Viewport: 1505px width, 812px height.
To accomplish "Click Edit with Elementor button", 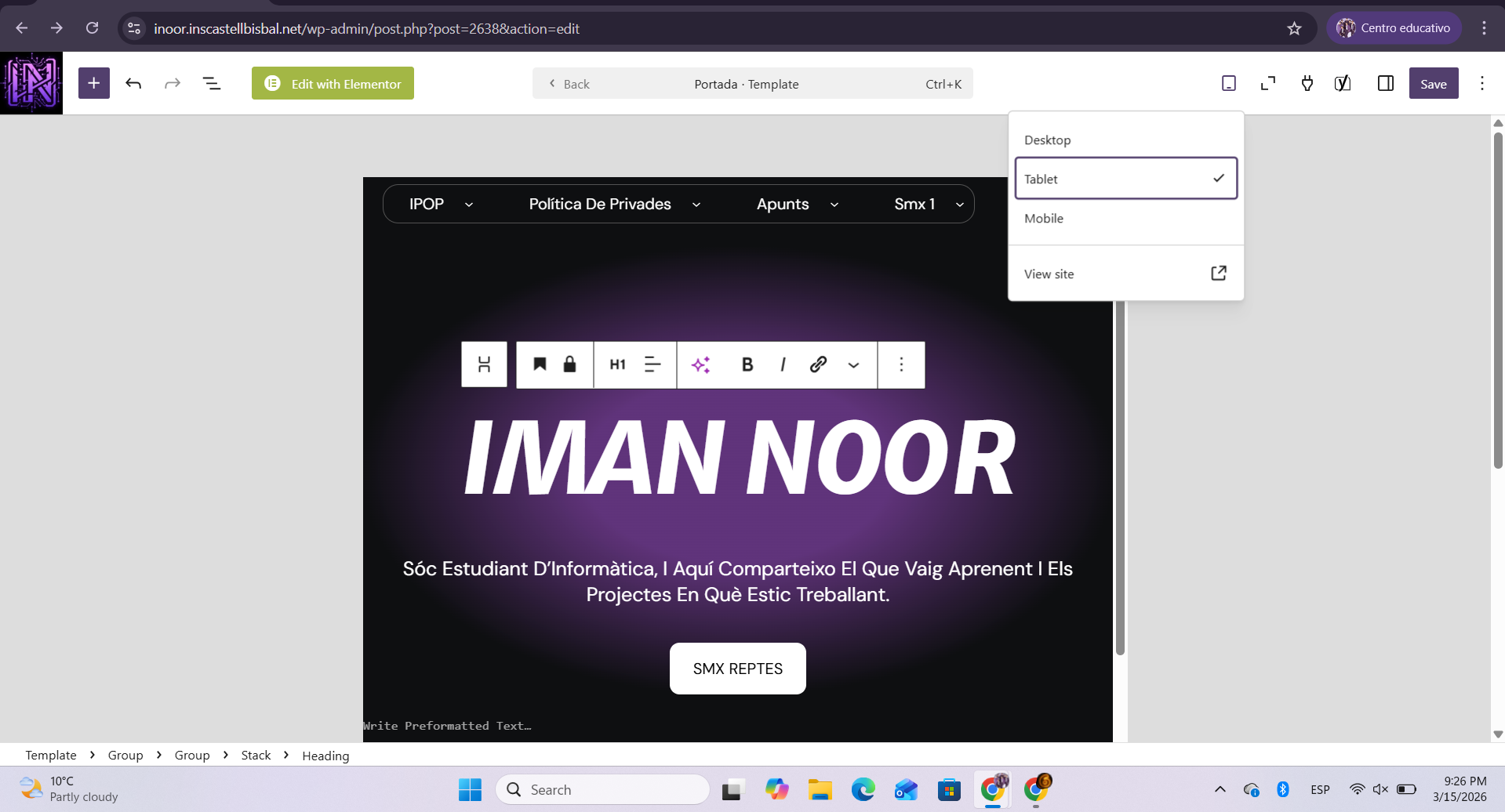I will point(333,83).
